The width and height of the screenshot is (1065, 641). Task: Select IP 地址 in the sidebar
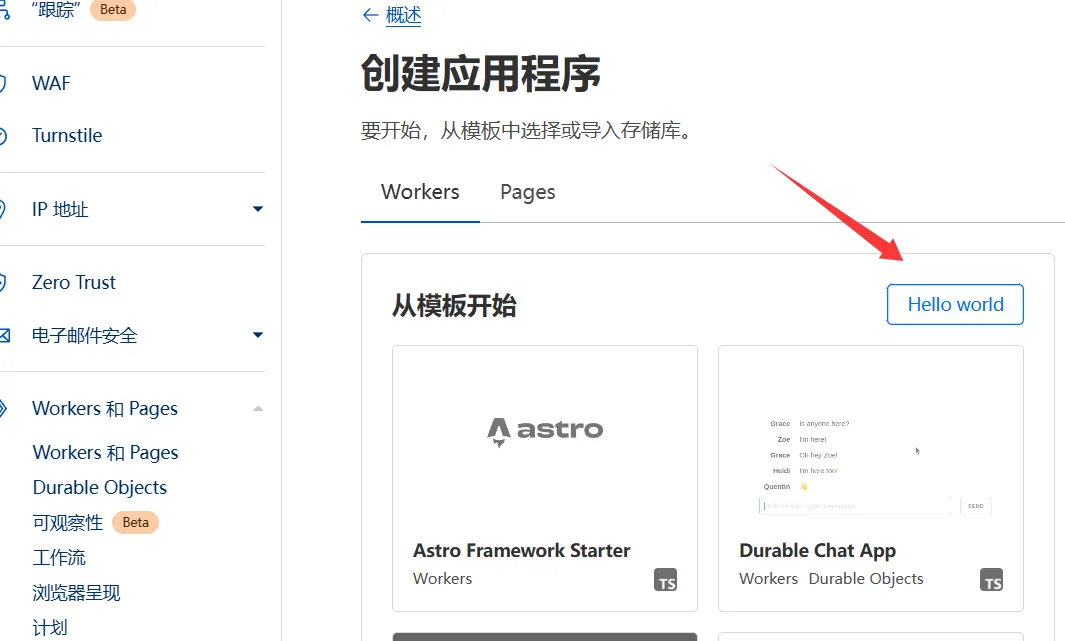(x=60, y=210)
